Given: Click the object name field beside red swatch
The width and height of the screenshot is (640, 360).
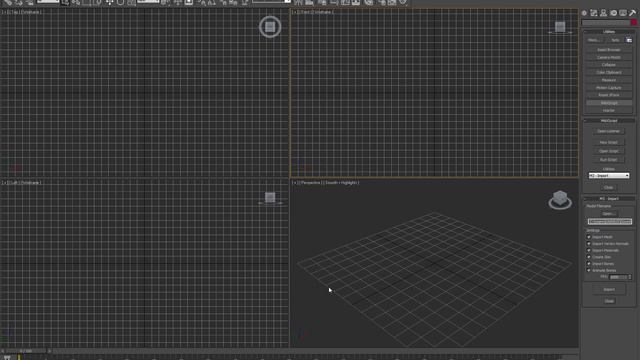Looking at the screenshot, I should 606,23.
